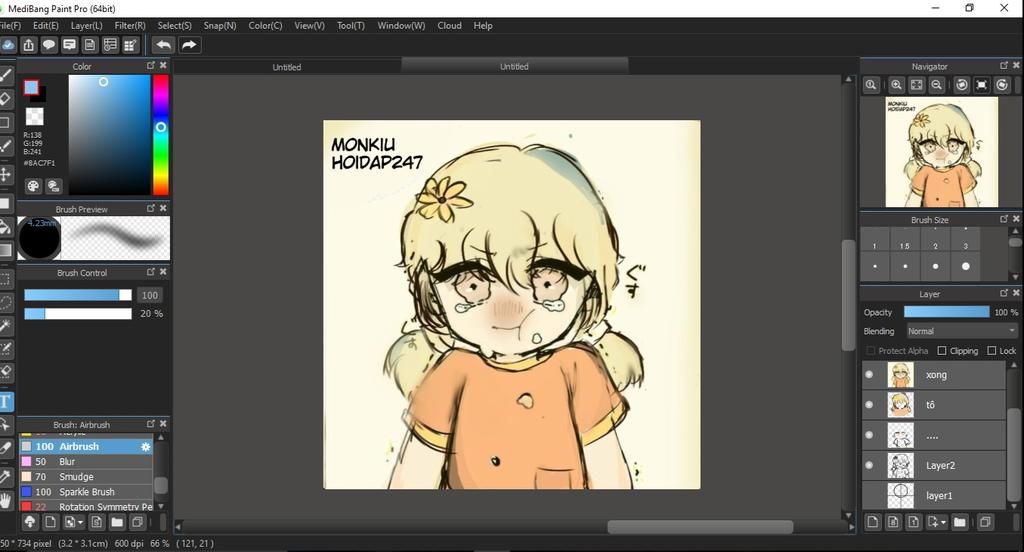
Task: Toggle visibility of Layer2
Action: tap(869, 465)
